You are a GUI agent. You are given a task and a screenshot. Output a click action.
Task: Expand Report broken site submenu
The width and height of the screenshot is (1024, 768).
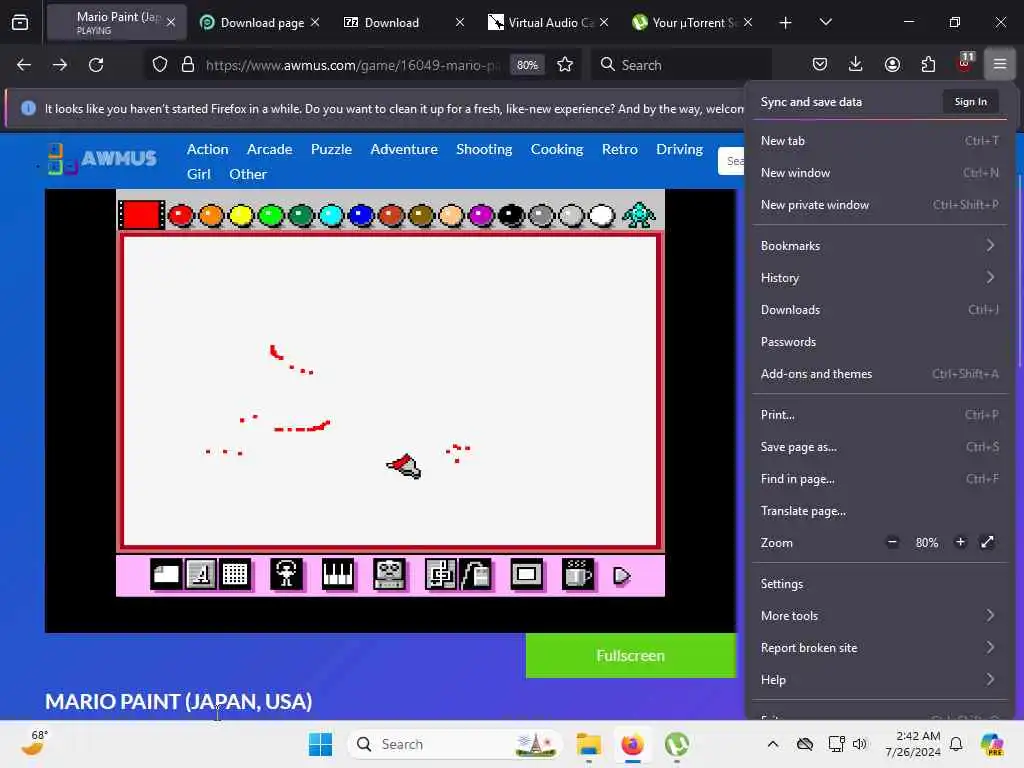coord(879,647)
